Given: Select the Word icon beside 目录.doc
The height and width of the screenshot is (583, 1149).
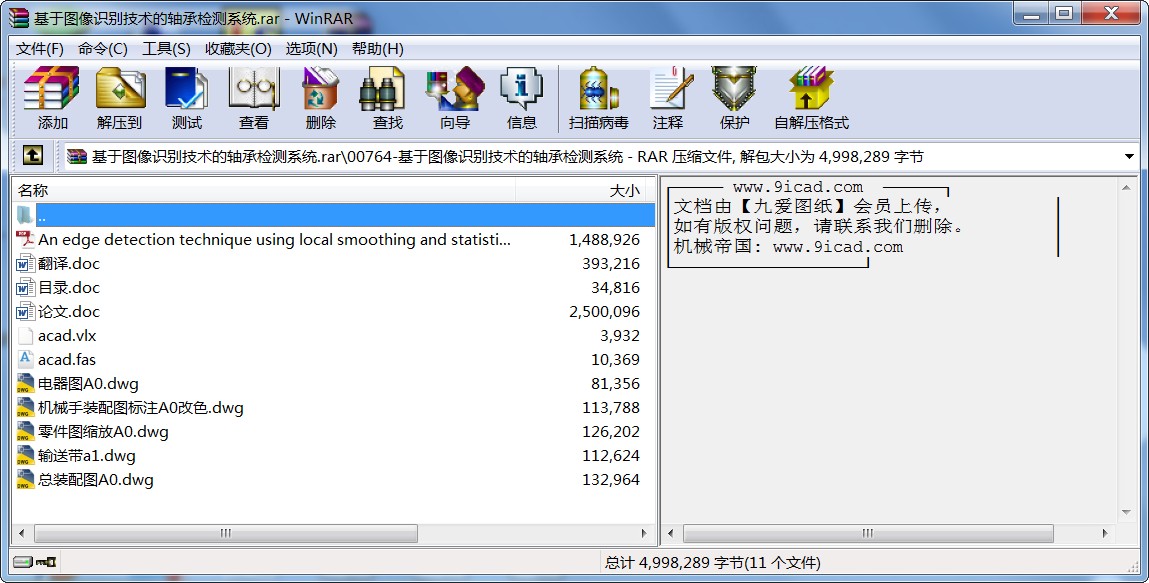Looking at the screenshot, I should [x=25, y=288].
